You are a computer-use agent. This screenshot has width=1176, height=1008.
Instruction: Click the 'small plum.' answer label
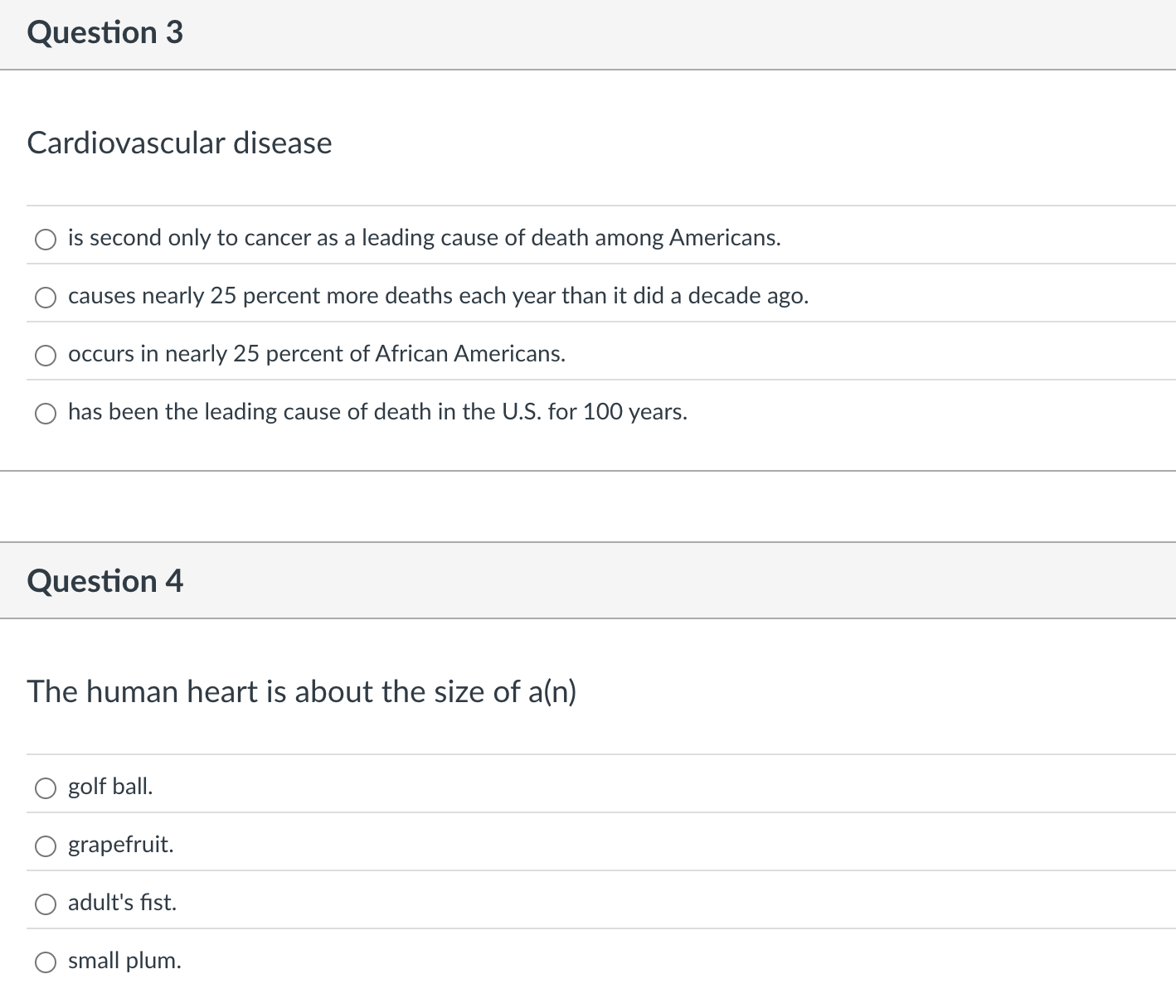tap(124, 961)
